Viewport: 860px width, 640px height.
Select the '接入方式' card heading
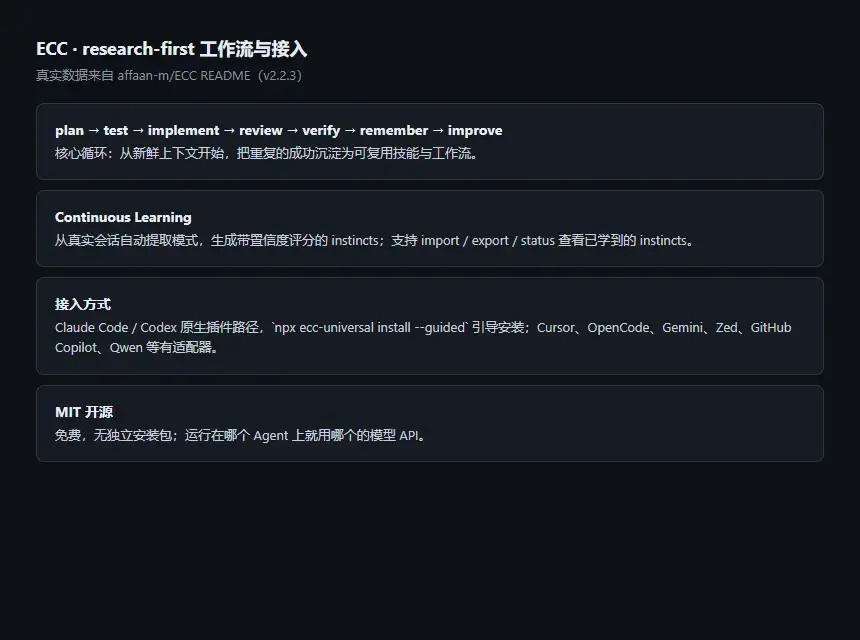click(83, 304)
